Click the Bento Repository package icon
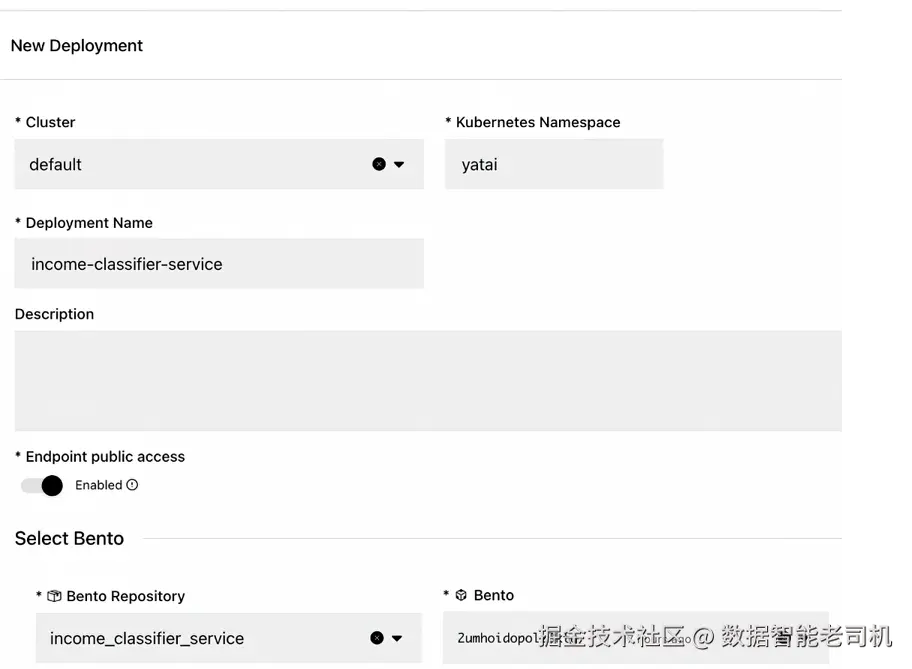Image resolution: width=912 pixels, height=669 pixels. coord(55,596)
